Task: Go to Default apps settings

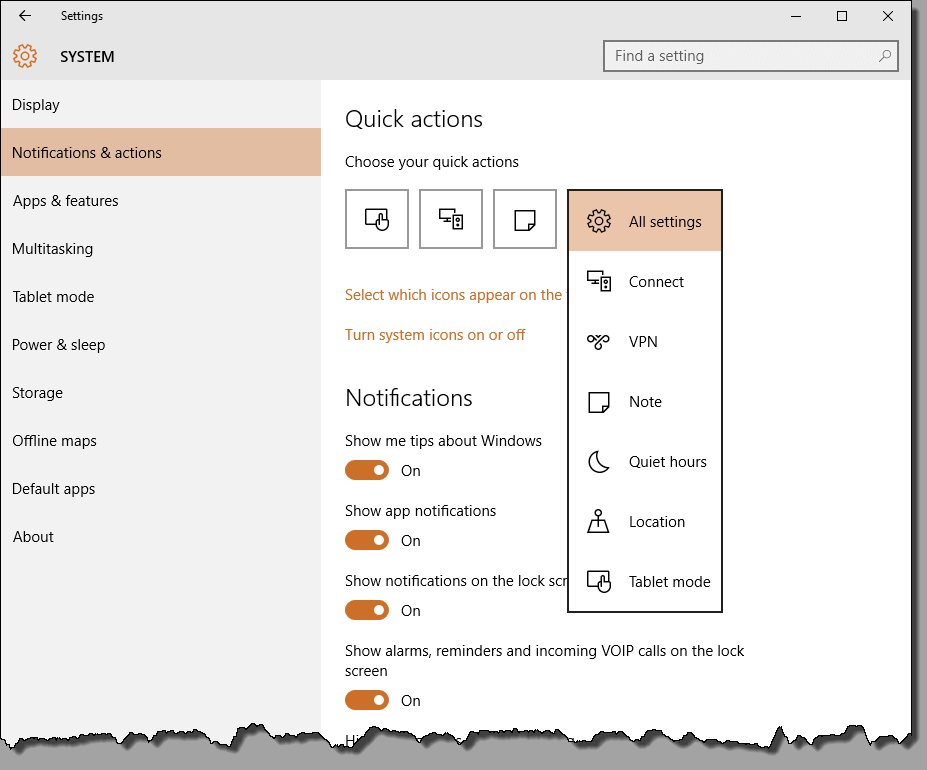Action: (161, 488)
